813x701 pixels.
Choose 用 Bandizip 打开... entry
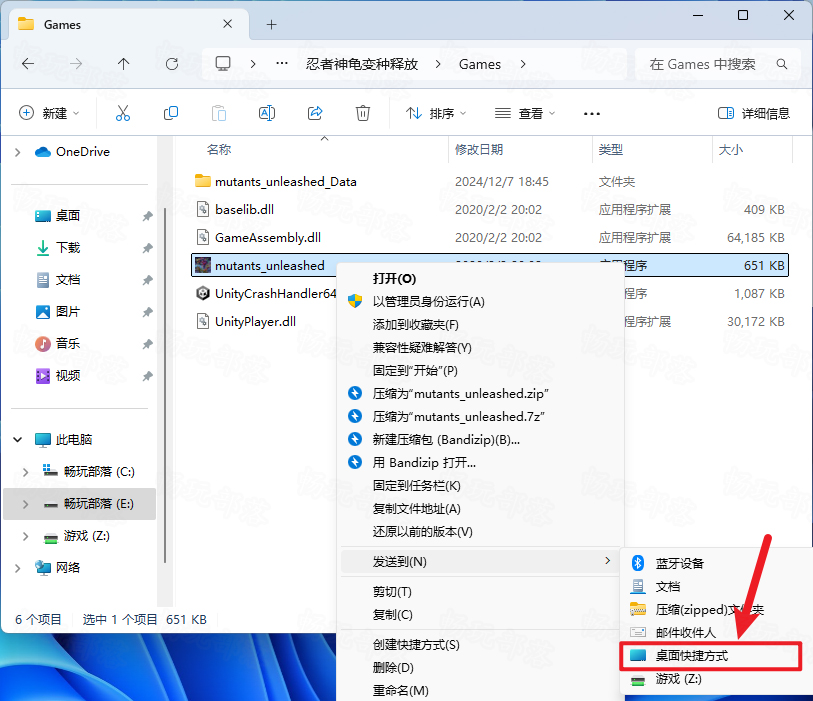coord(482,462)
